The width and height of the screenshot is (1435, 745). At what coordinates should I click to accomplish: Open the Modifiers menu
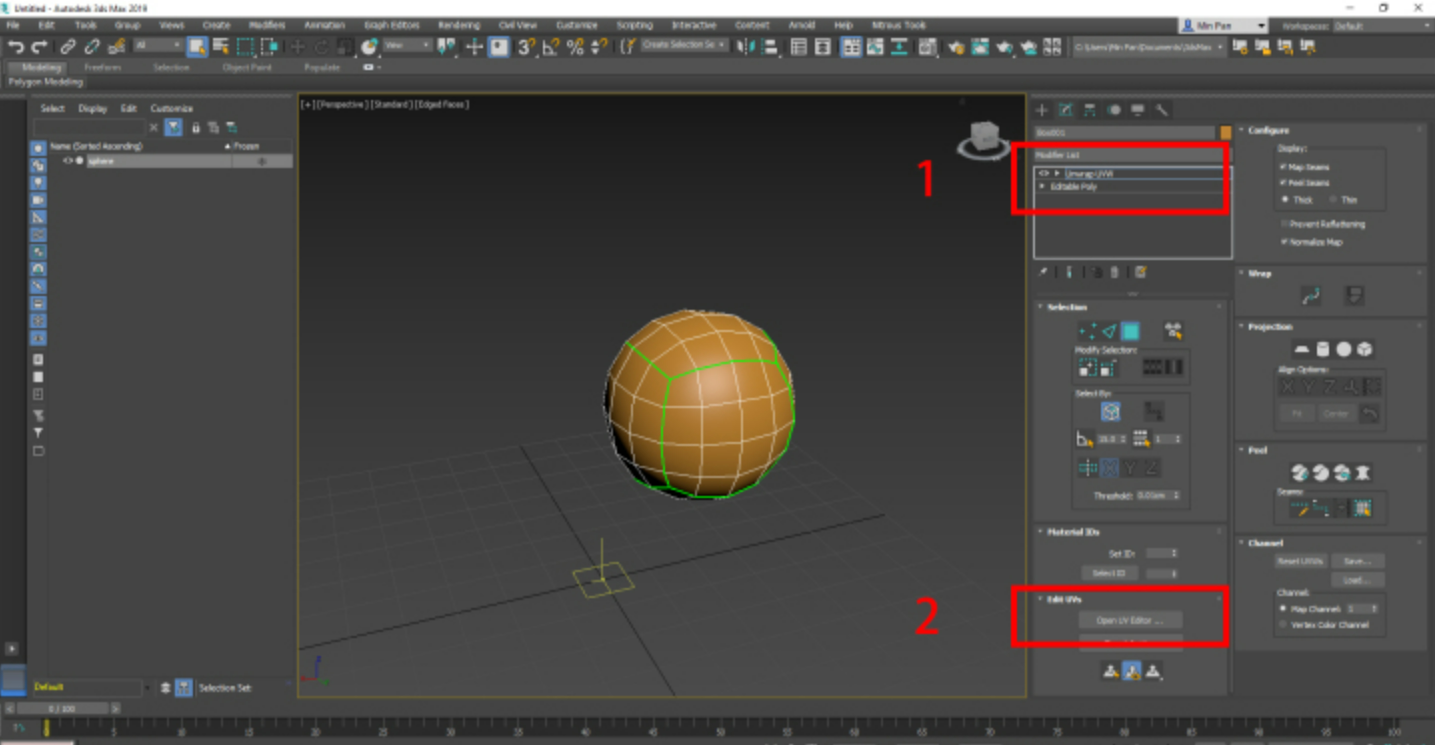tap(267, 25)
